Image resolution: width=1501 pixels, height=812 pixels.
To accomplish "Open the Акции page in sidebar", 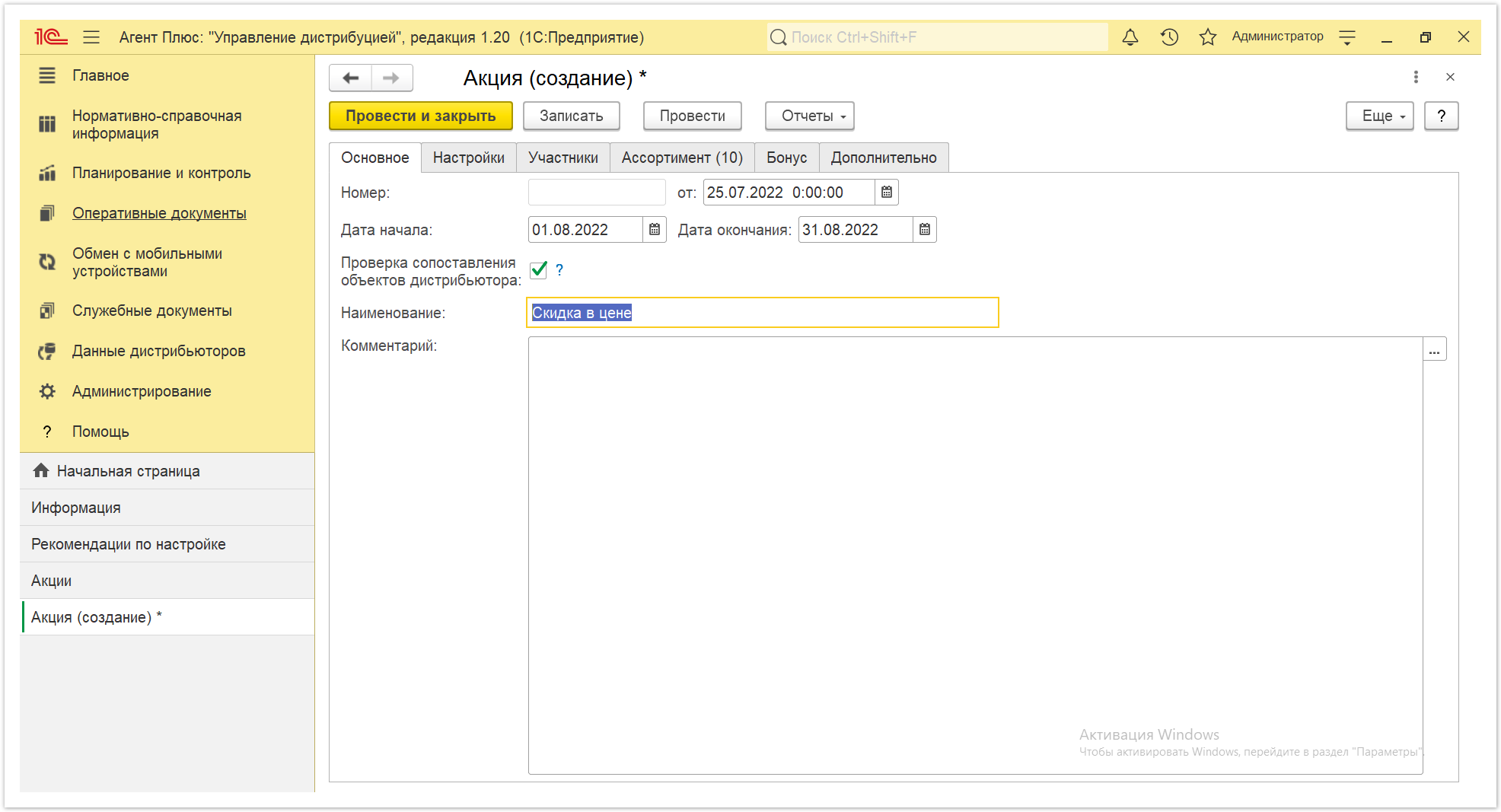I will click(167, 581).
